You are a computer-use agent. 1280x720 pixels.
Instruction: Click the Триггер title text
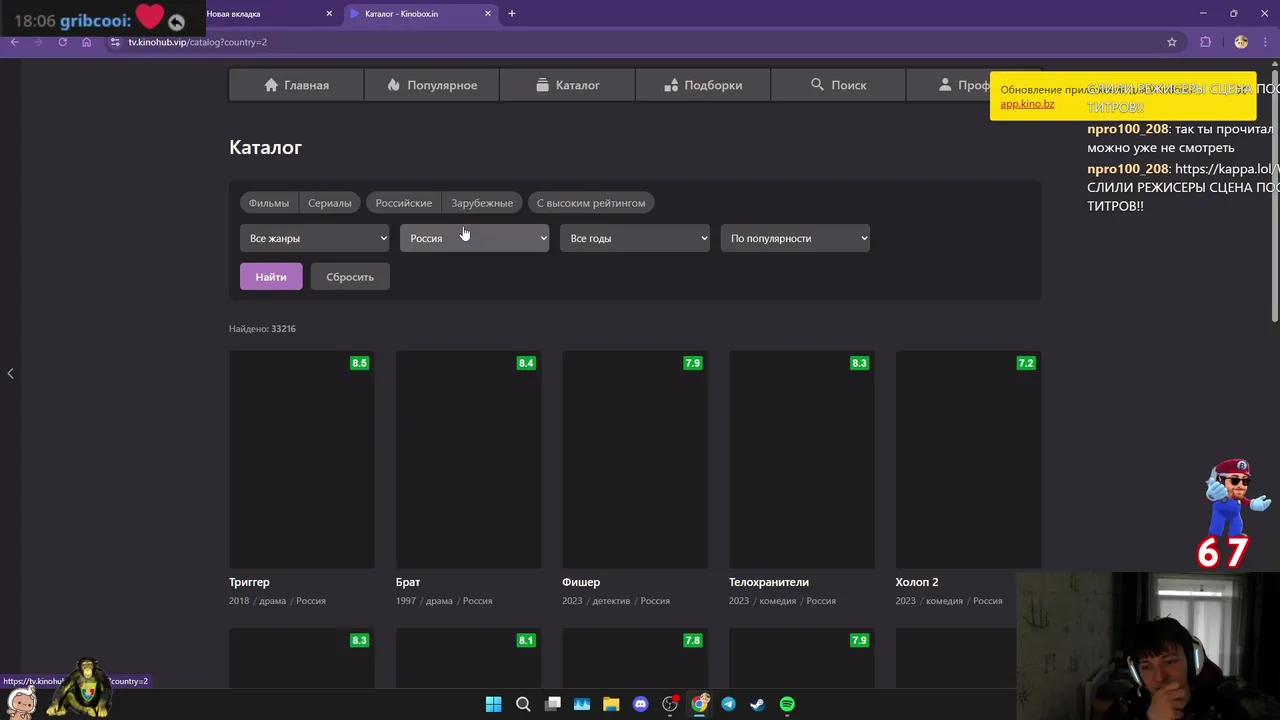click(249, 582)
